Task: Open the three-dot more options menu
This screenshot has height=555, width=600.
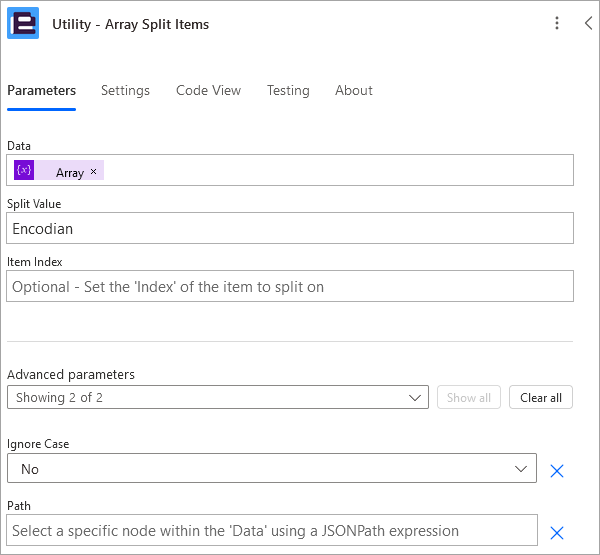Action: (x=557, y=23)
